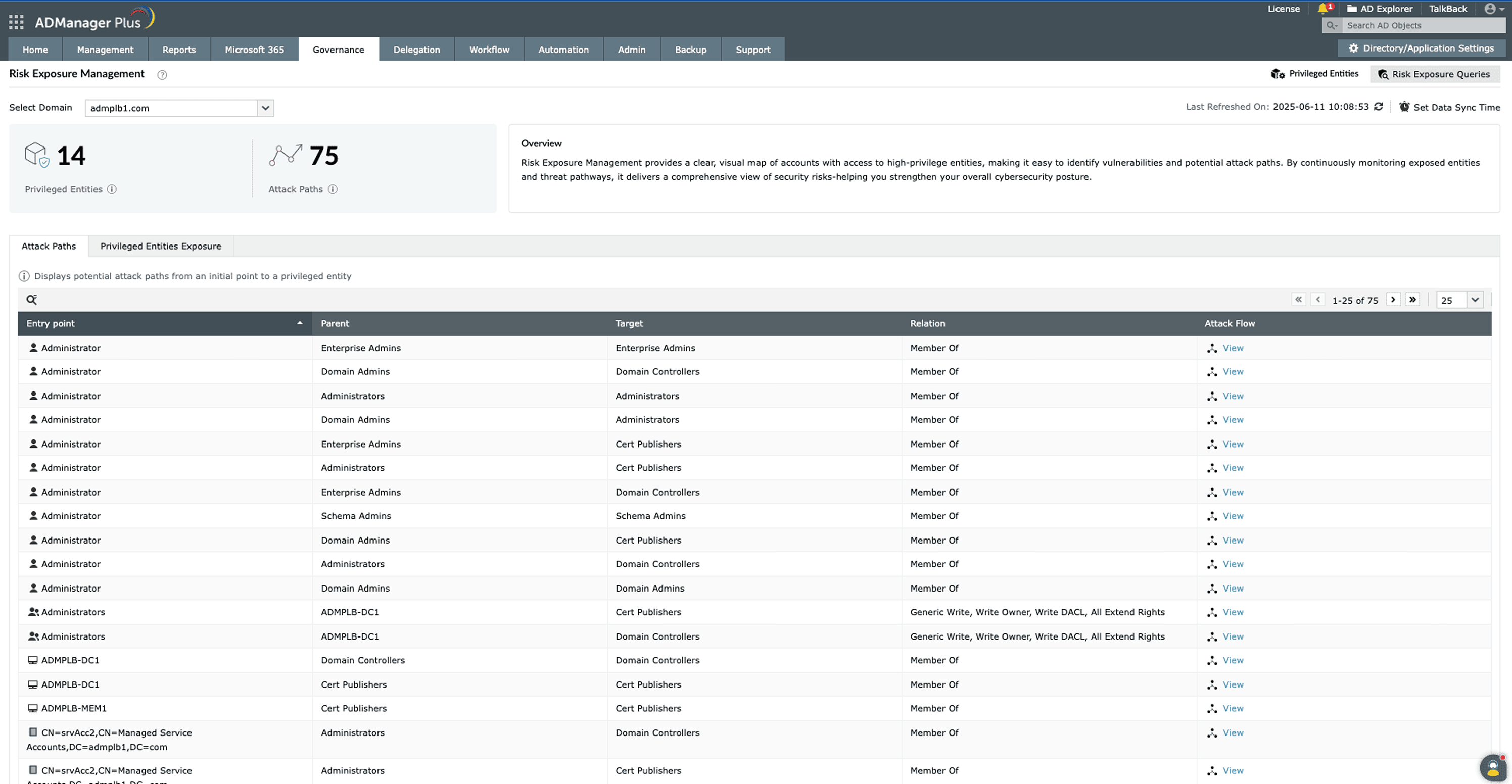
Task: Open the table search with the magnifier icon
Action: point(31,299)
